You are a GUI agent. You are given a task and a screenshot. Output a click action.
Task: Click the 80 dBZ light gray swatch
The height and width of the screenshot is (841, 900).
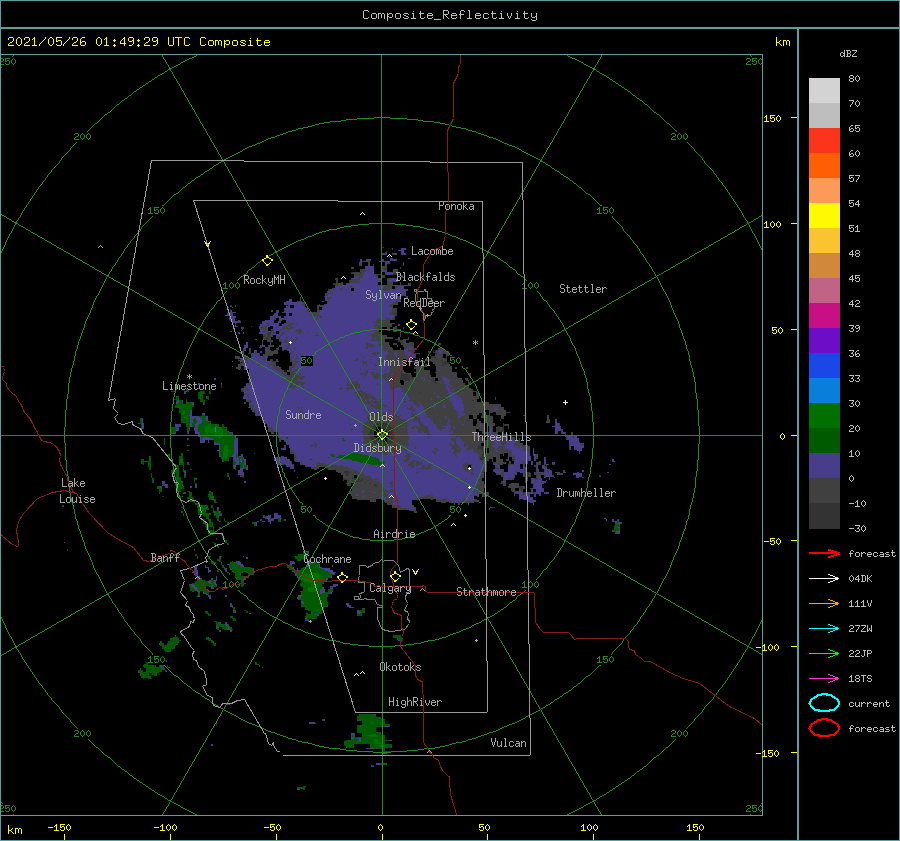[x=824, y=90]
